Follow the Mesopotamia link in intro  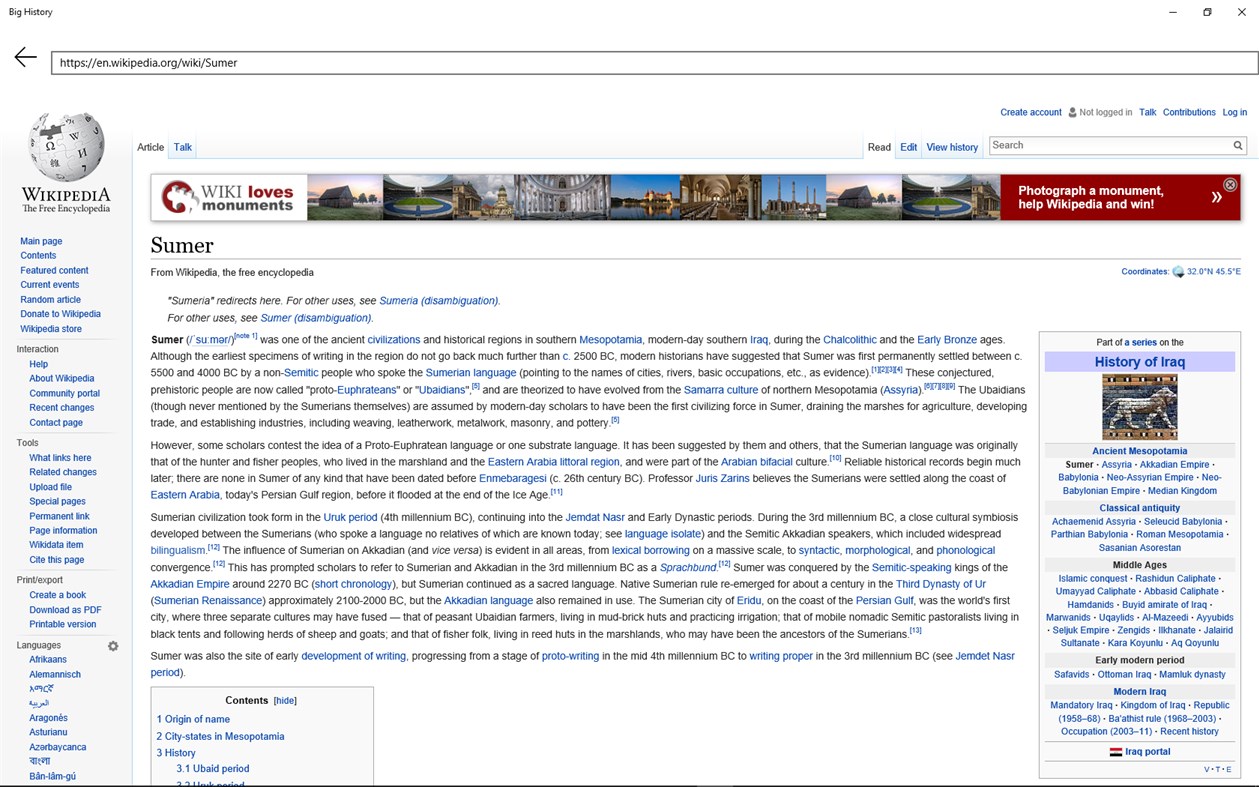[x=611, y=340]
